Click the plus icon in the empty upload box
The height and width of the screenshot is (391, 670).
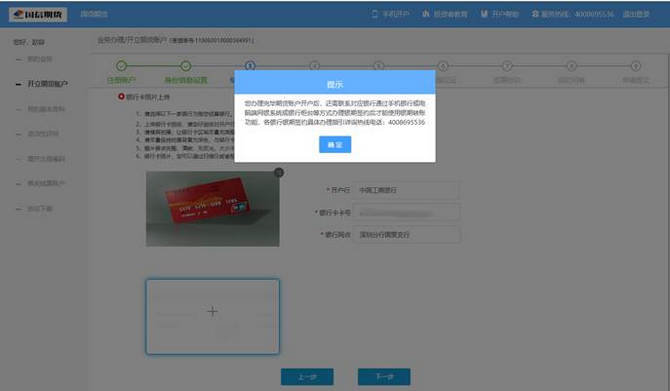(x=212, y=311)
